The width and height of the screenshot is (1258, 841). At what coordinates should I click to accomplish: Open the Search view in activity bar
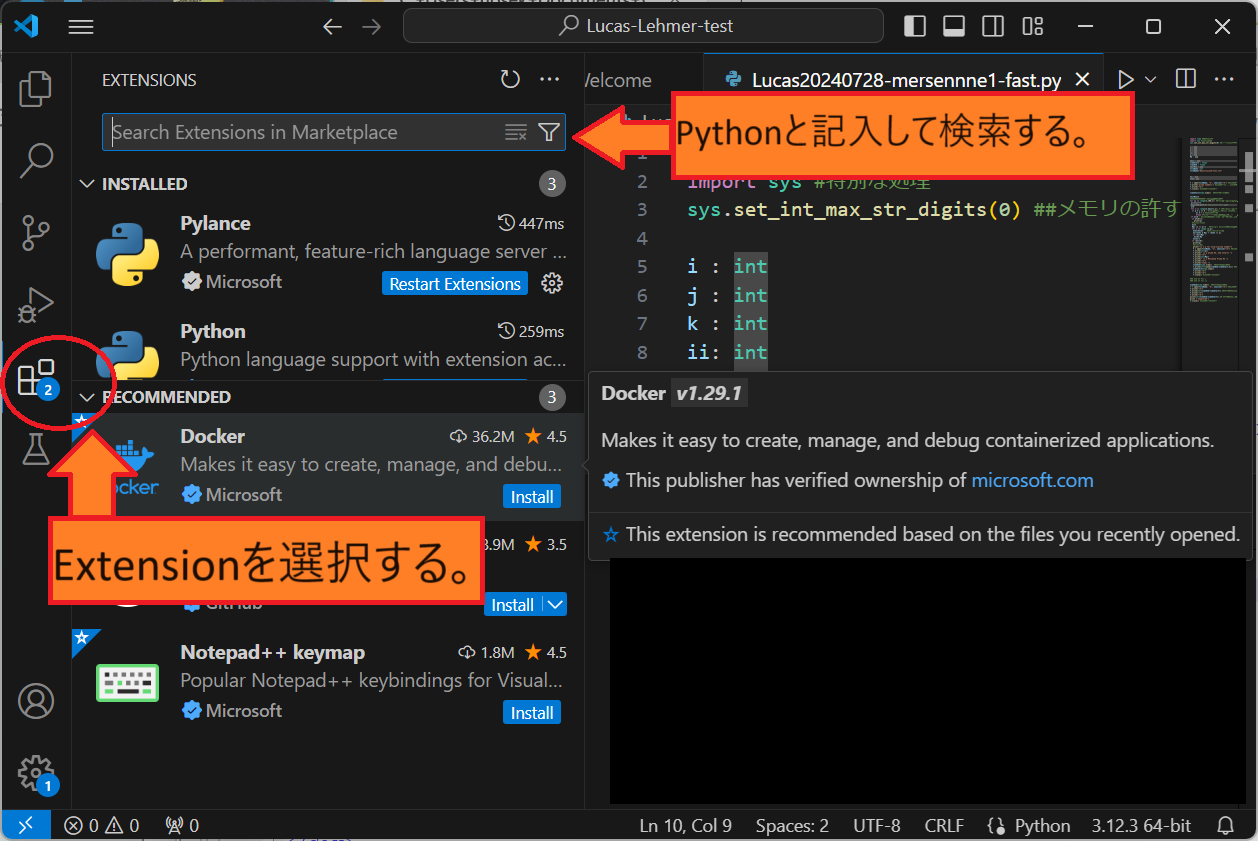pyautogui.click(x=36, y=158)
